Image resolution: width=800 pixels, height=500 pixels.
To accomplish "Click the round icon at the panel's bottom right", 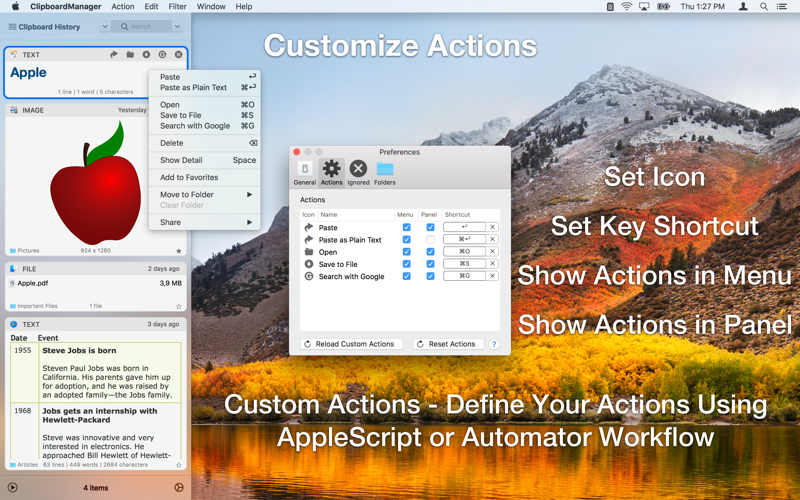I will pyautogui.click(x=179, y=487).
